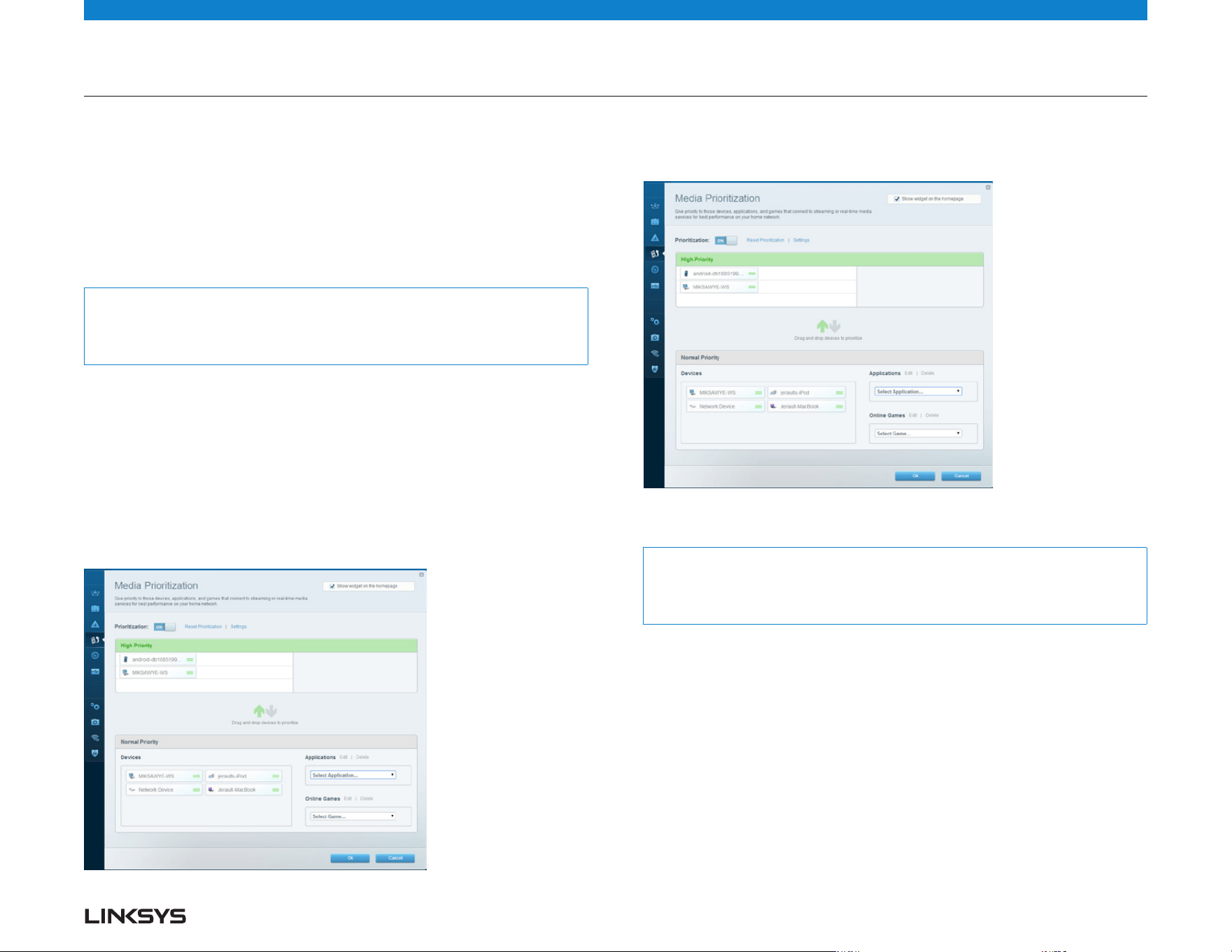Click Ok button in top screenshot
This screenshot has height=952, width=1232.
pos(915,476)
